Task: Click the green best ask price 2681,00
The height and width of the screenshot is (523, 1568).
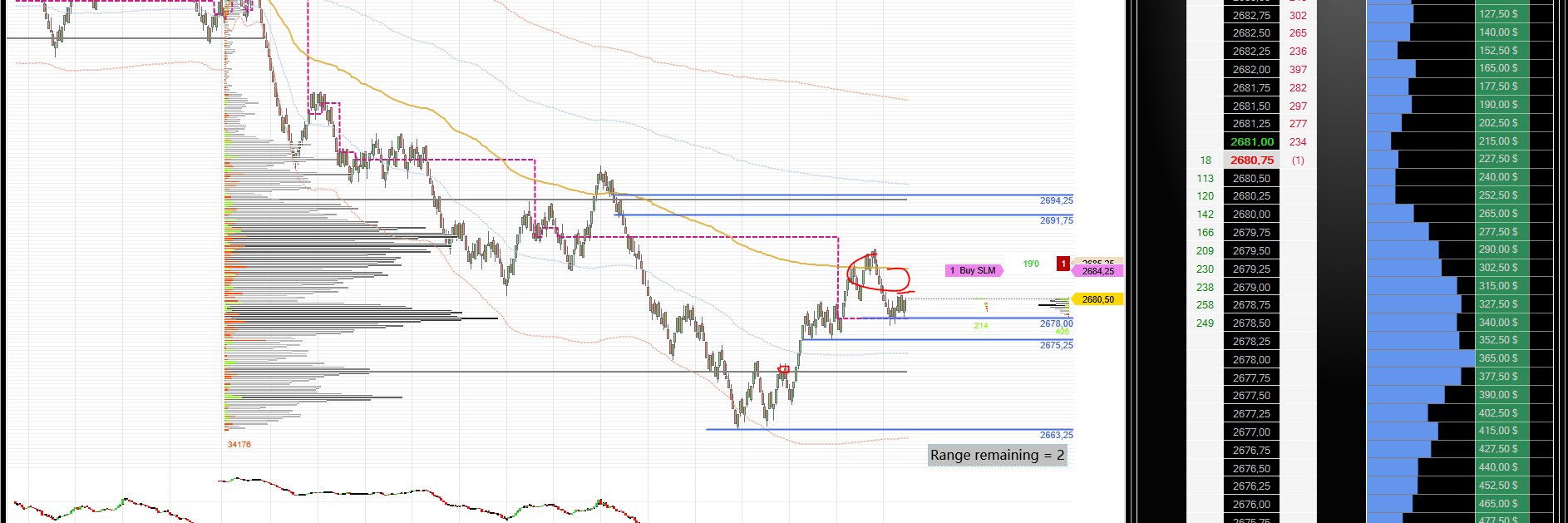Action: pos(1251,142)
